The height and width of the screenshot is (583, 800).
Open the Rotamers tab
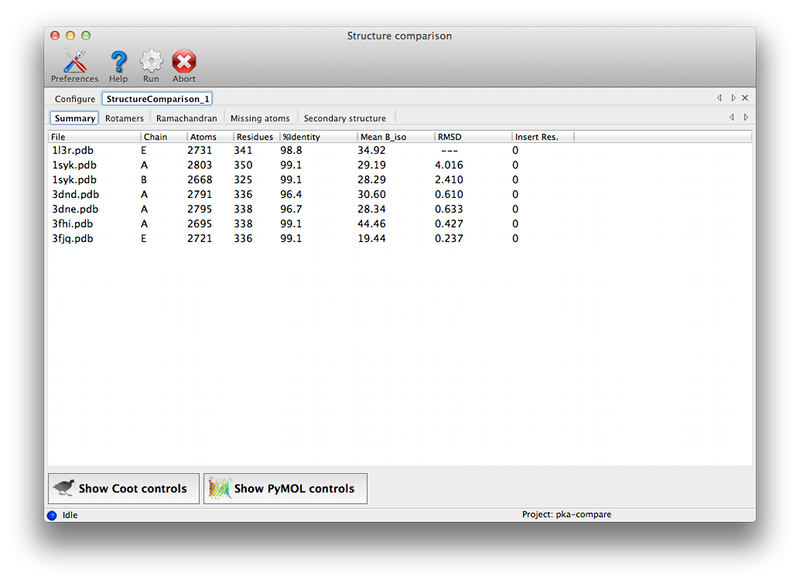(124, 118)
